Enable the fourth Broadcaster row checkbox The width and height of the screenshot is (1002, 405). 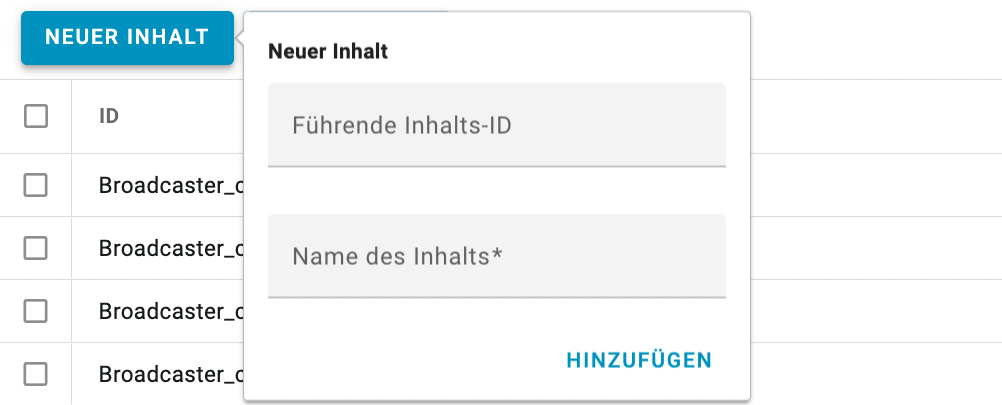coord(36,374)
